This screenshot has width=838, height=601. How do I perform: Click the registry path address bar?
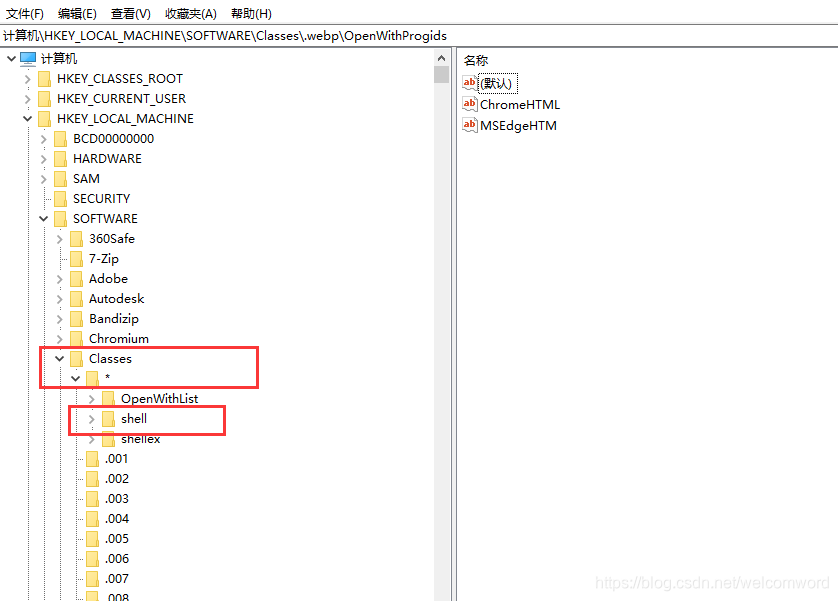pyautogui.click(x=419, y=36)
